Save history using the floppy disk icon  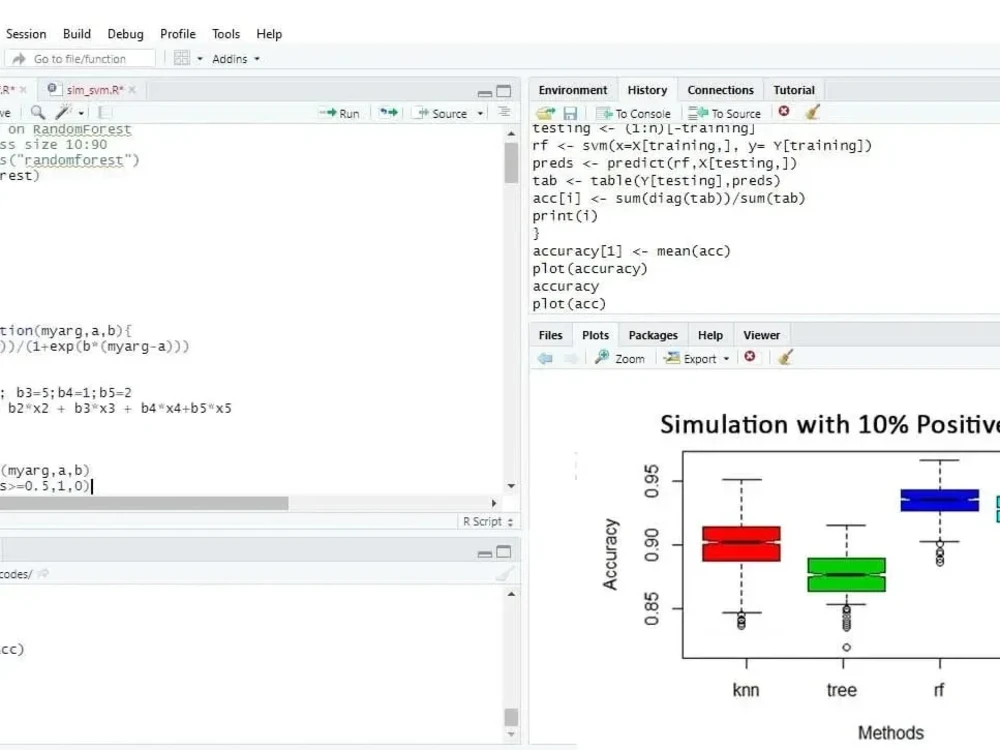pyautogui.click(x=570, y=112)
